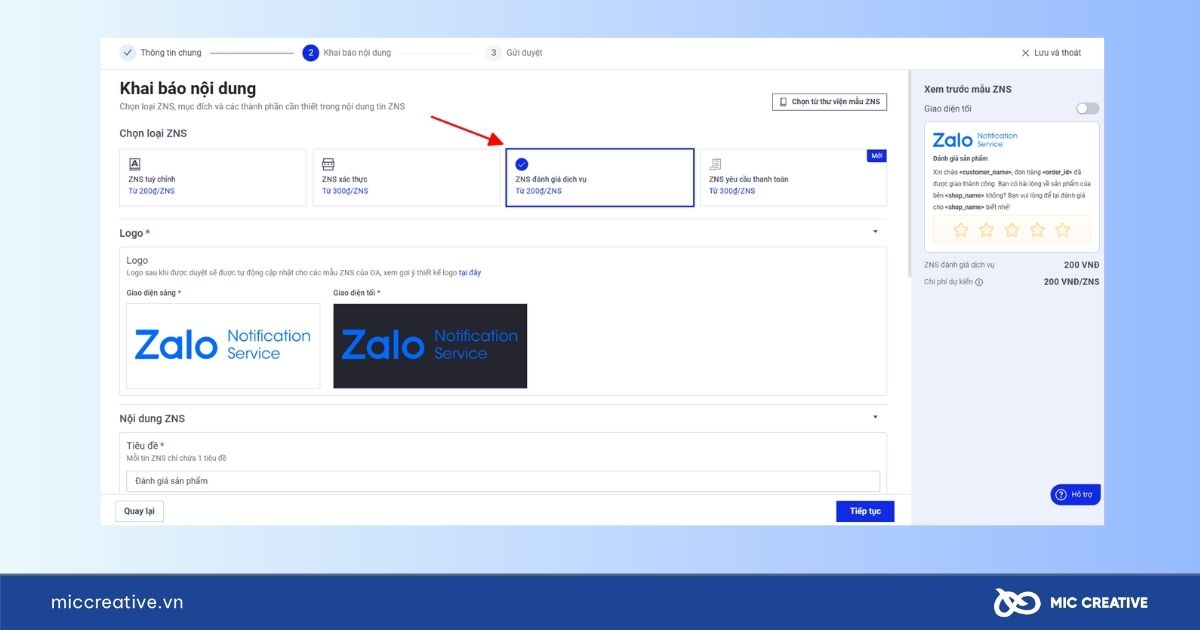Click the Quay lại button
Viewport: 1200px width, 630px height.
pos(139,511)
